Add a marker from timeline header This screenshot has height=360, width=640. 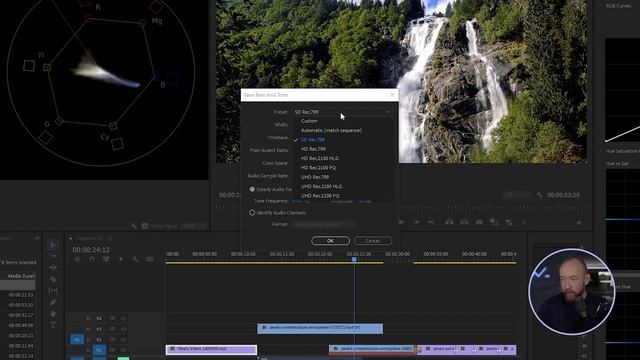(x=120, y=259)
